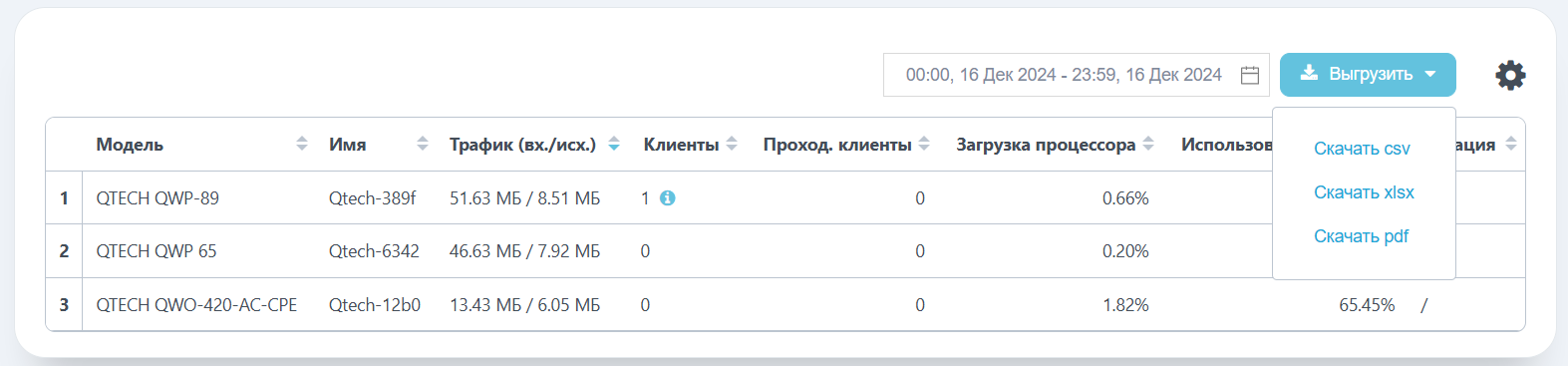
Task: Click the Qtech-6342 device name
Action: point(374,250)
